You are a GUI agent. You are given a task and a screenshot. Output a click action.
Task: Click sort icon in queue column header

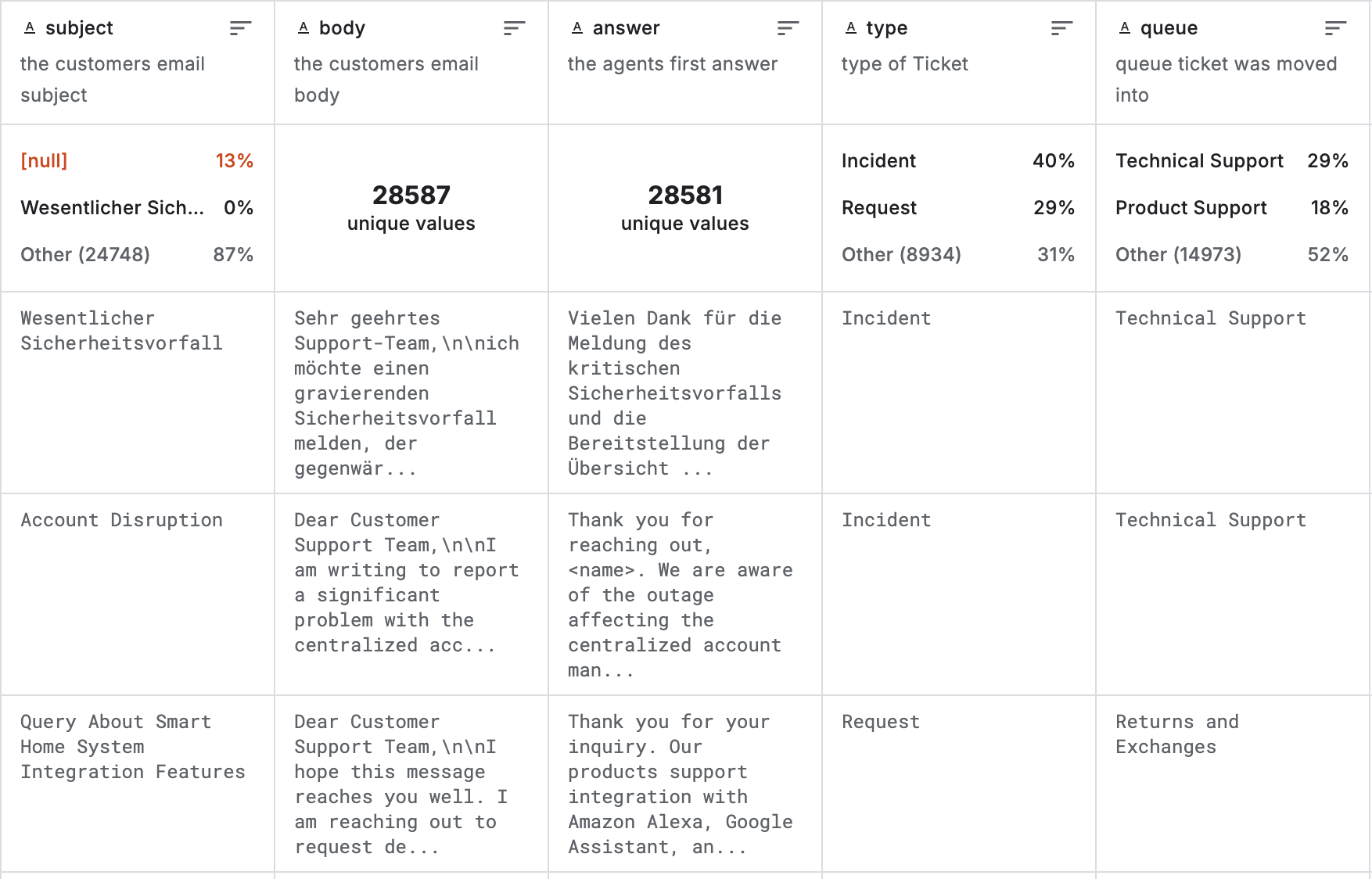1335,29
